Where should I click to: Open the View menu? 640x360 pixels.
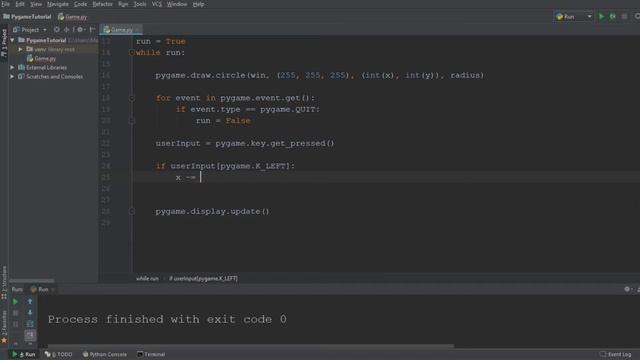(x=36, y=4)
